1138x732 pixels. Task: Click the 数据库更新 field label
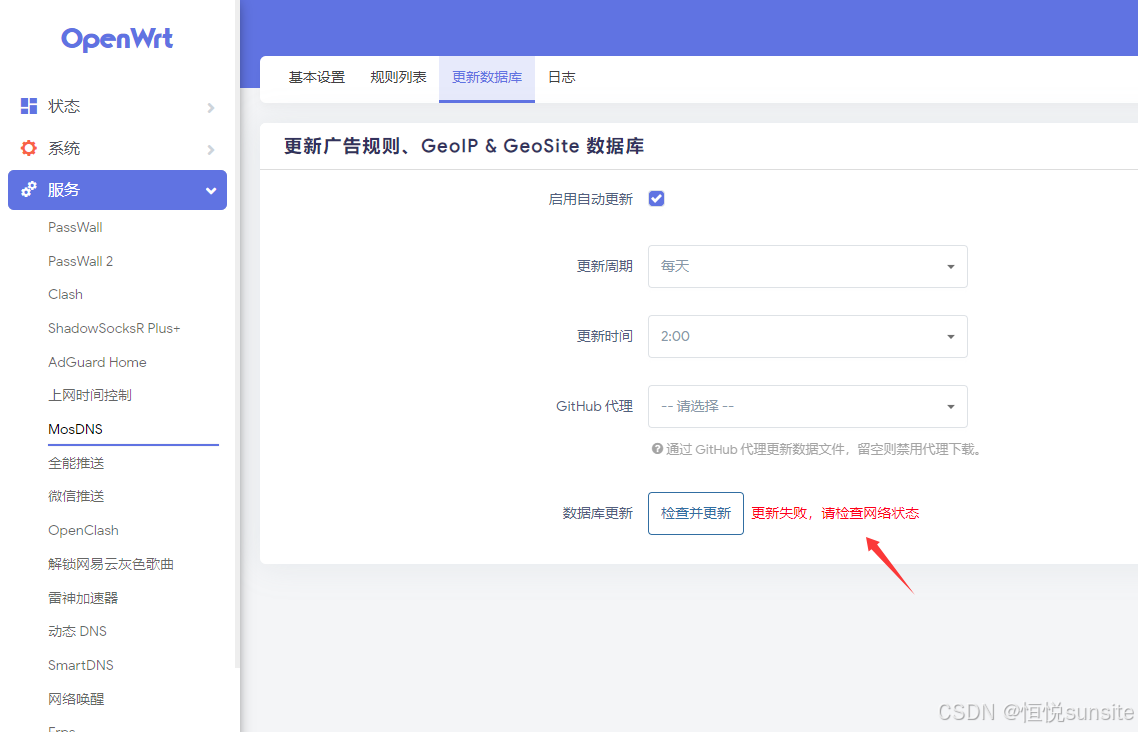point(597,514)
